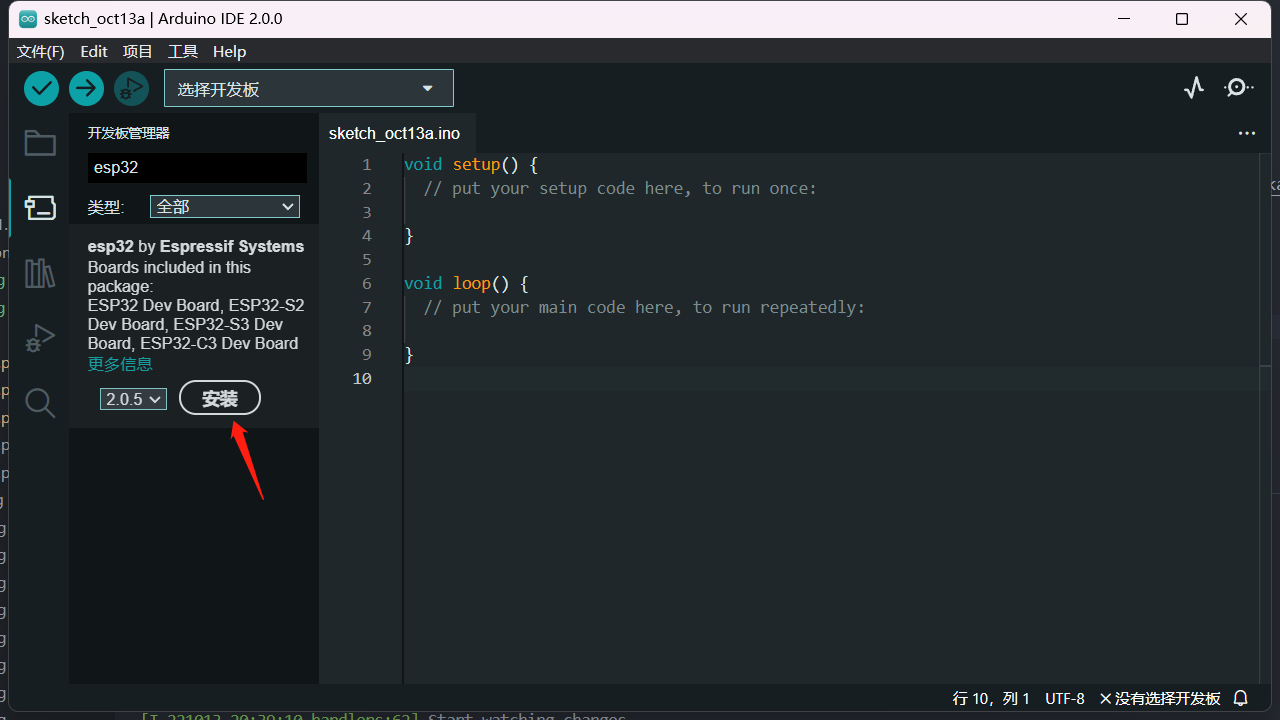Click line number 10 in gutter

pyautogui.click(x=362, y=378)
